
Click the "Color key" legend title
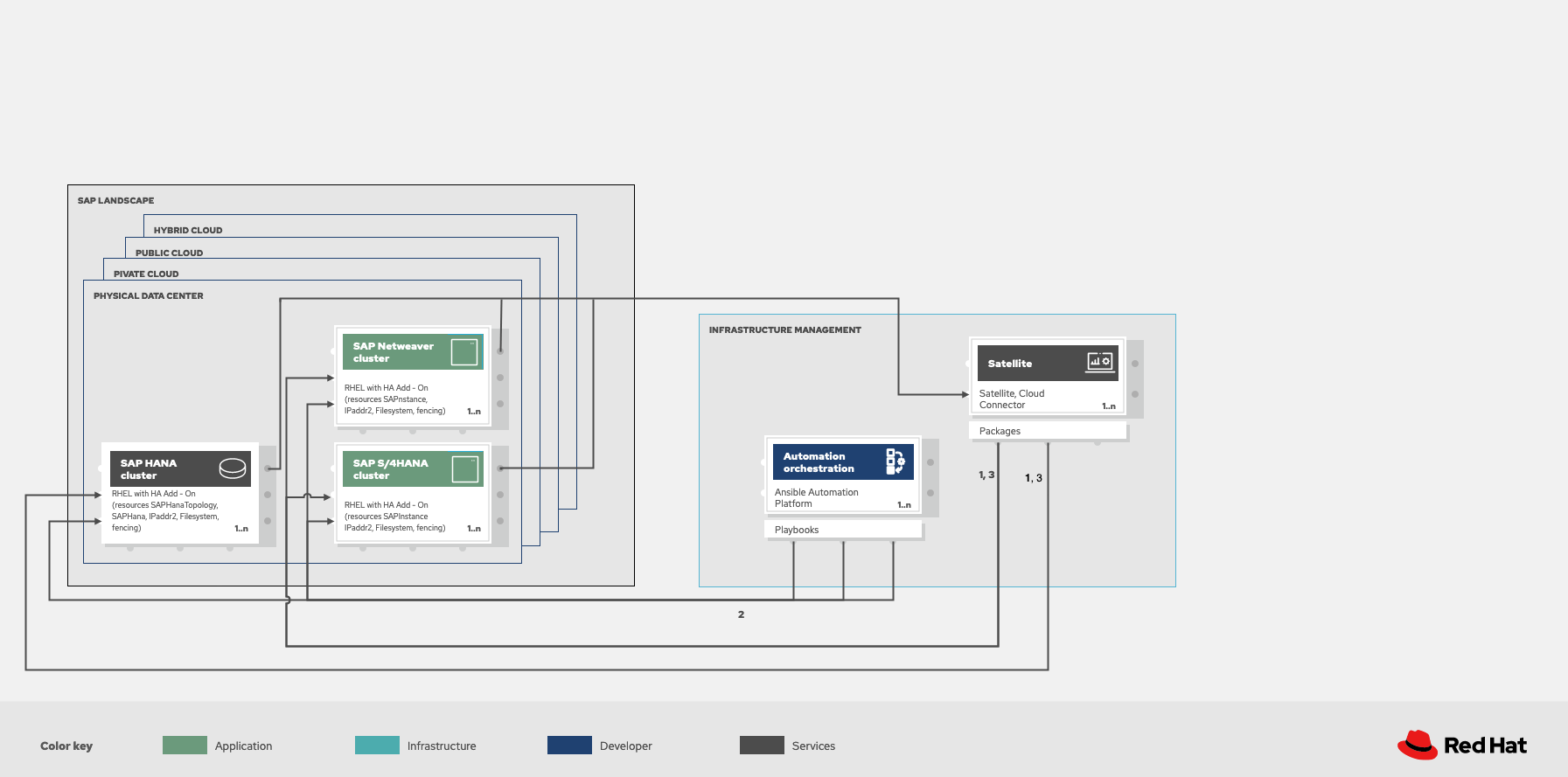66,746
